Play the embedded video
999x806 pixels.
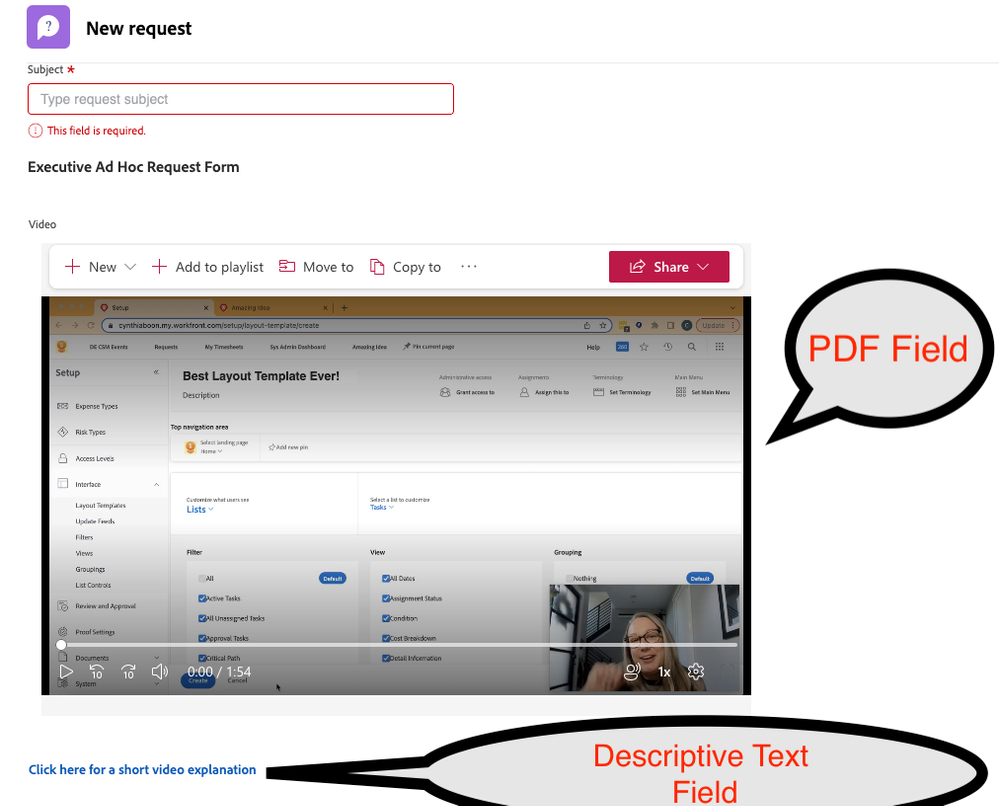click(x=65, y=672)
